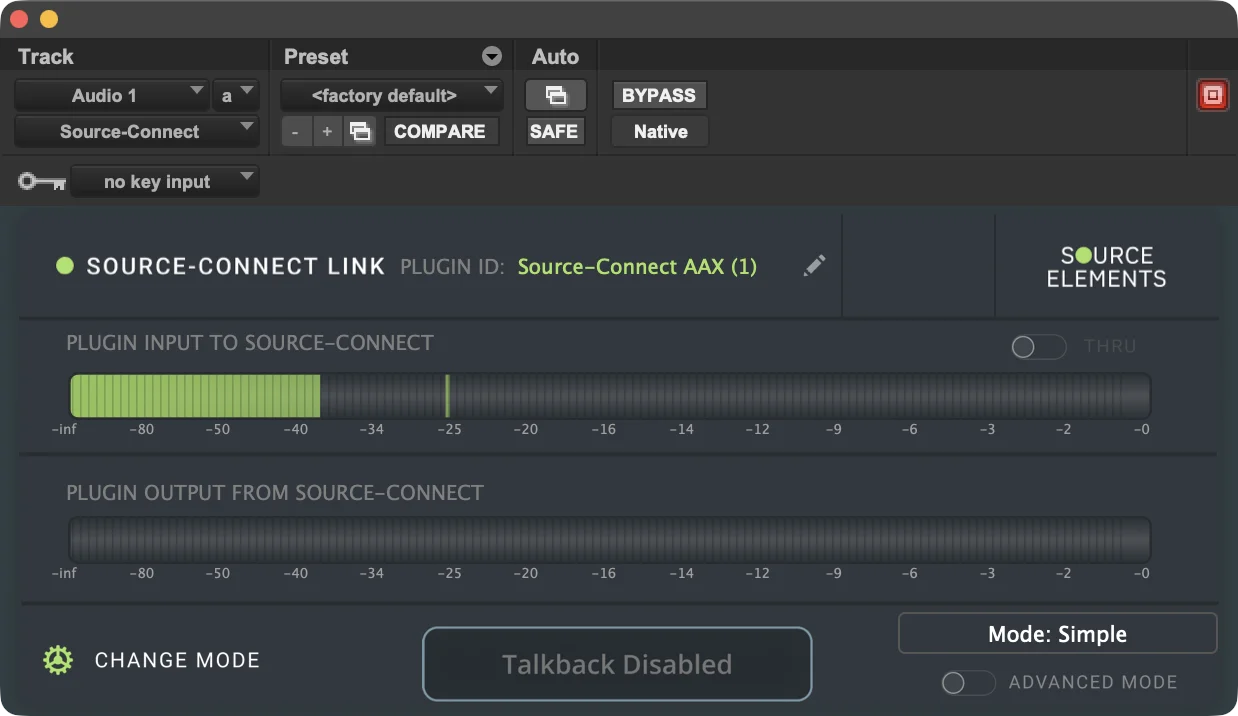Enable the ADVANCED MODE switch
Image resolution: width=1238 pixels, height=716 pixels.
tap(969, 683)
